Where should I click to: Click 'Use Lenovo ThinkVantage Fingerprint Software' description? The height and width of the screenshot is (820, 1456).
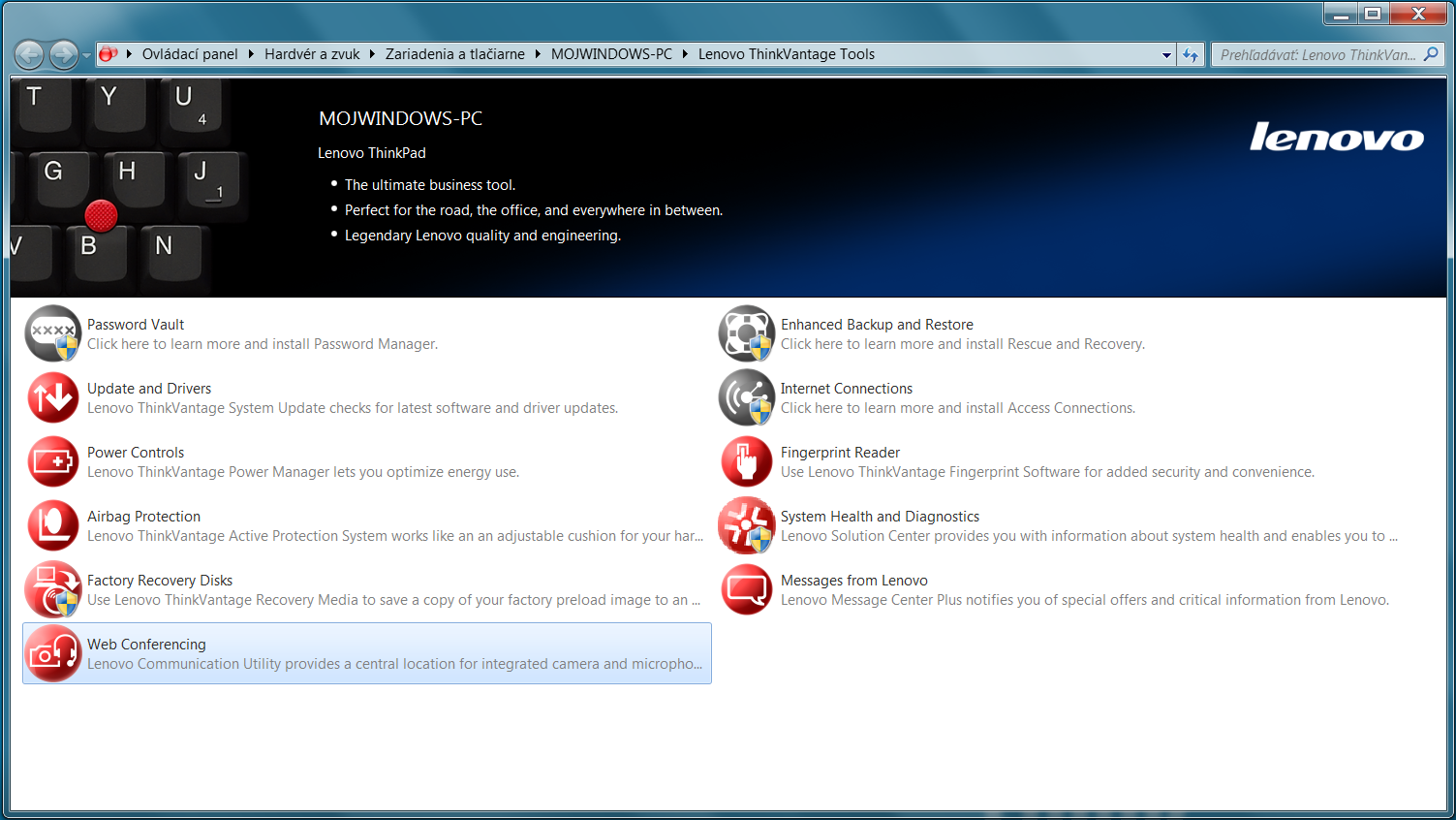1047,472
